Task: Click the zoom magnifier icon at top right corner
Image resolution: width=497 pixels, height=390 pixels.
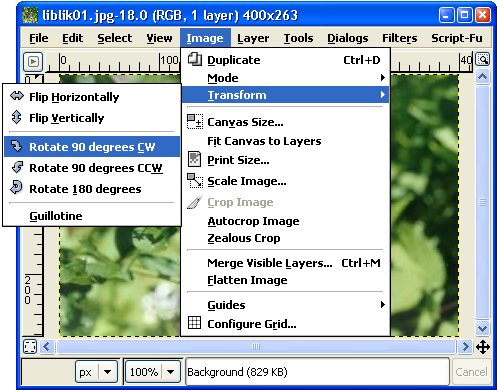Action: 482,59
